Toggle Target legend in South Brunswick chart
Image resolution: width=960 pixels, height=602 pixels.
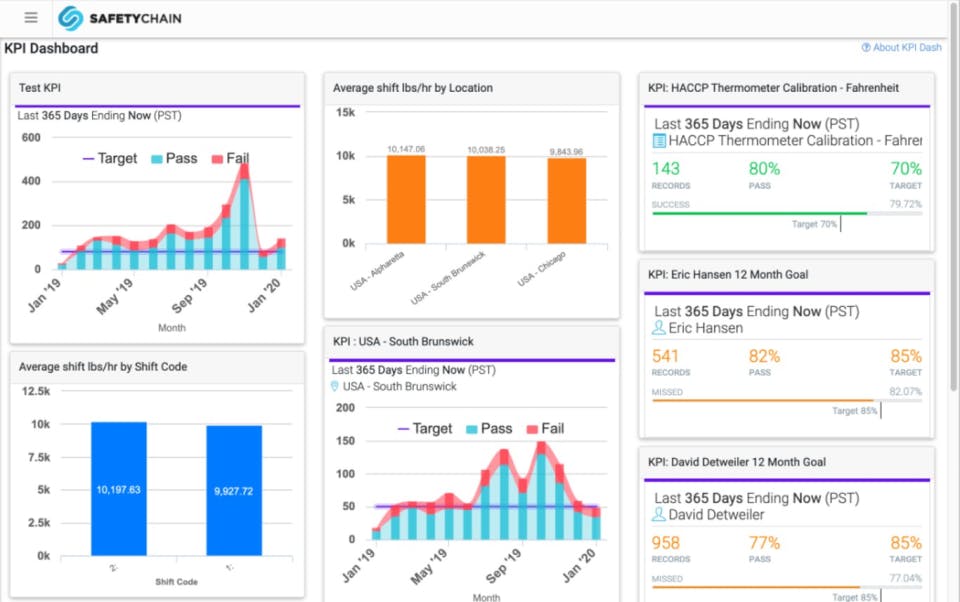pyautogui.click(x=425, y=429)
